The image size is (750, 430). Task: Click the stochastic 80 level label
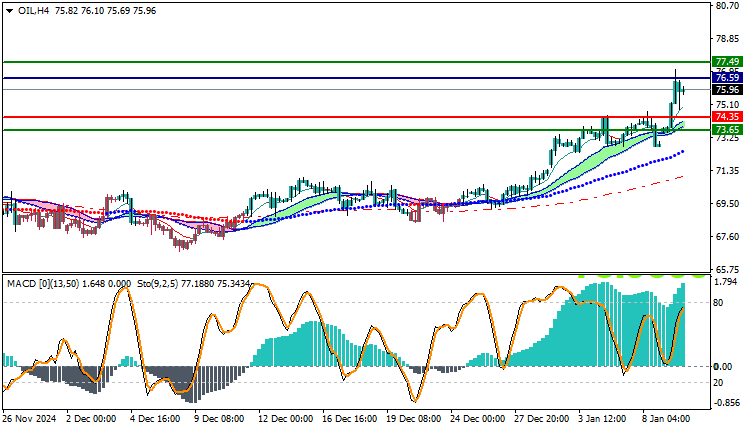coord(718,303)
